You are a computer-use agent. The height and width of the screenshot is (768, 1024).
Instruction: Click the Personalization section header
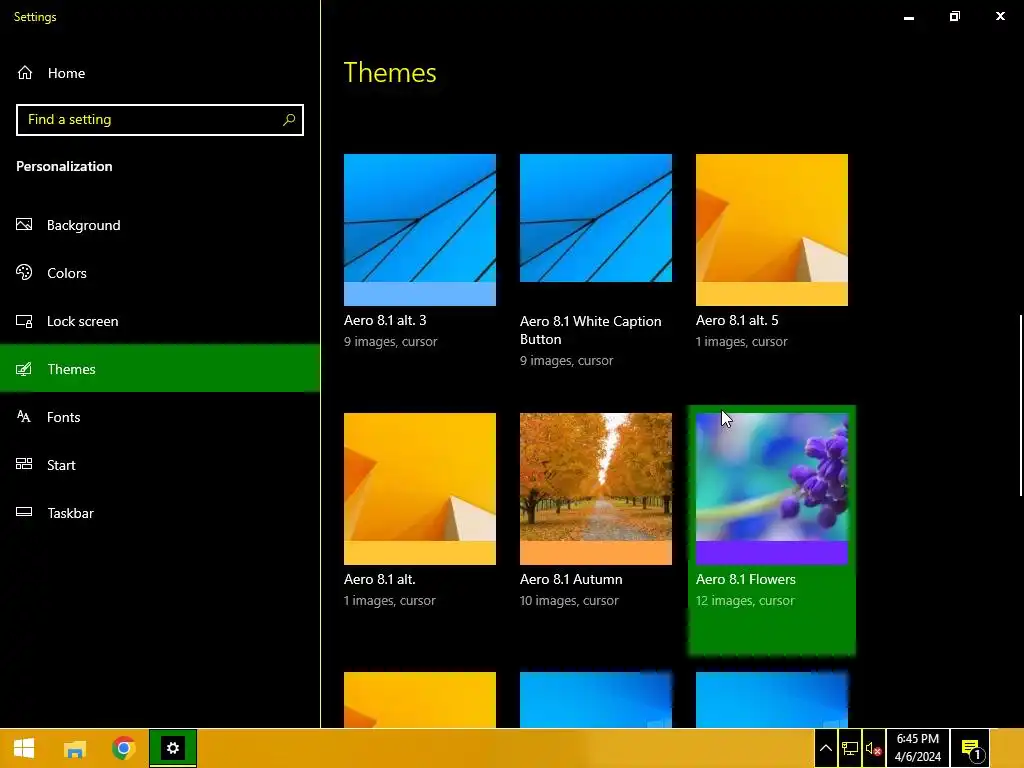(x=64, y=167)
